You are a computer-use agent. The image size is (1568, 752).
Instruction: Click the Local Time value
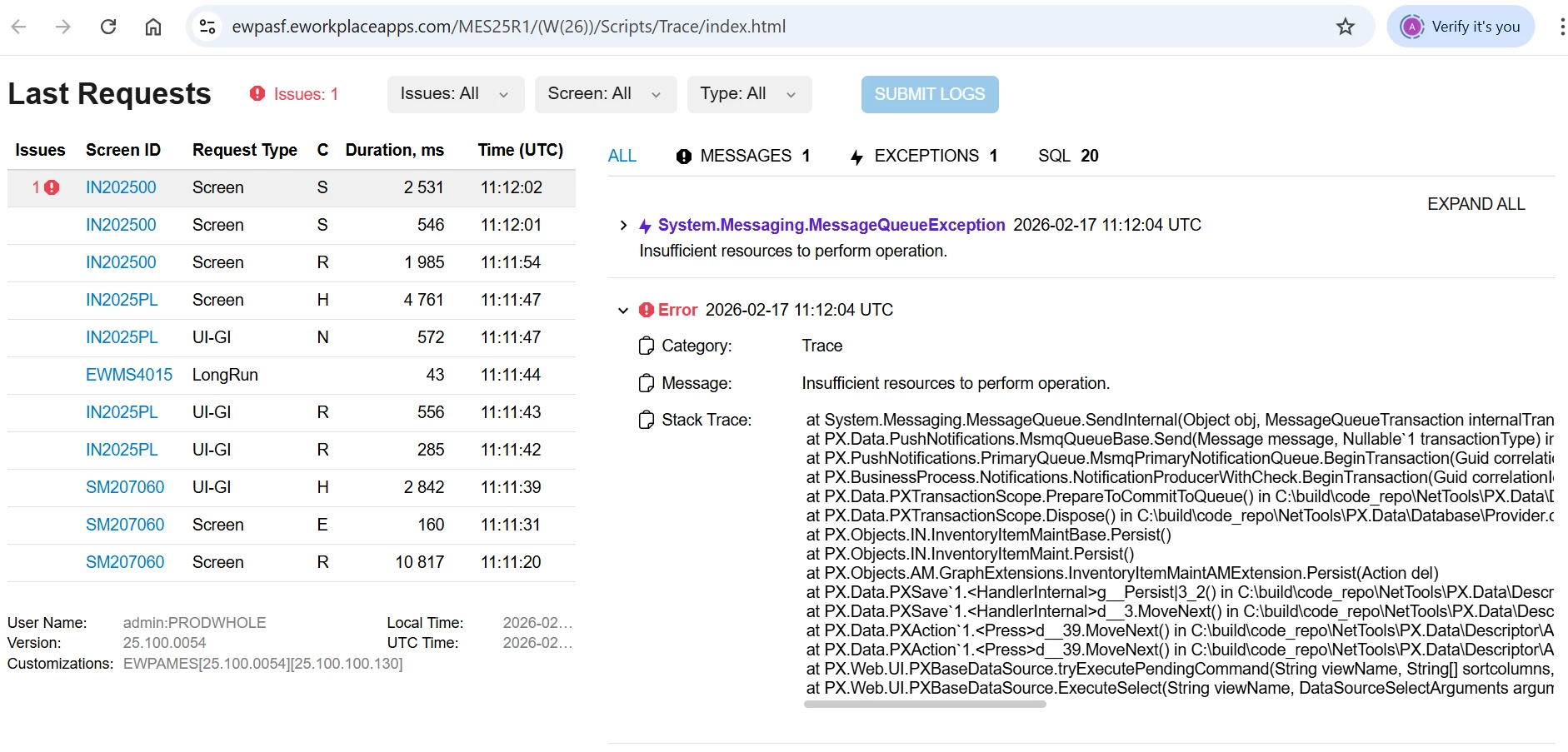(x=537, y=623)
